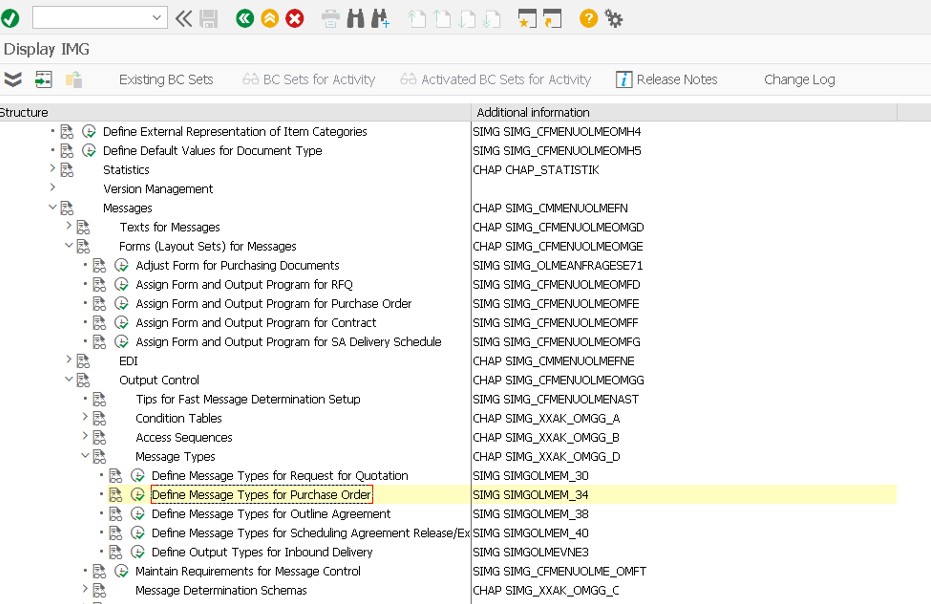This screenshot has width=931, height=604.
Task: Execute Define Message Types for Request for Quotation
Action: (x=138, y=475)
